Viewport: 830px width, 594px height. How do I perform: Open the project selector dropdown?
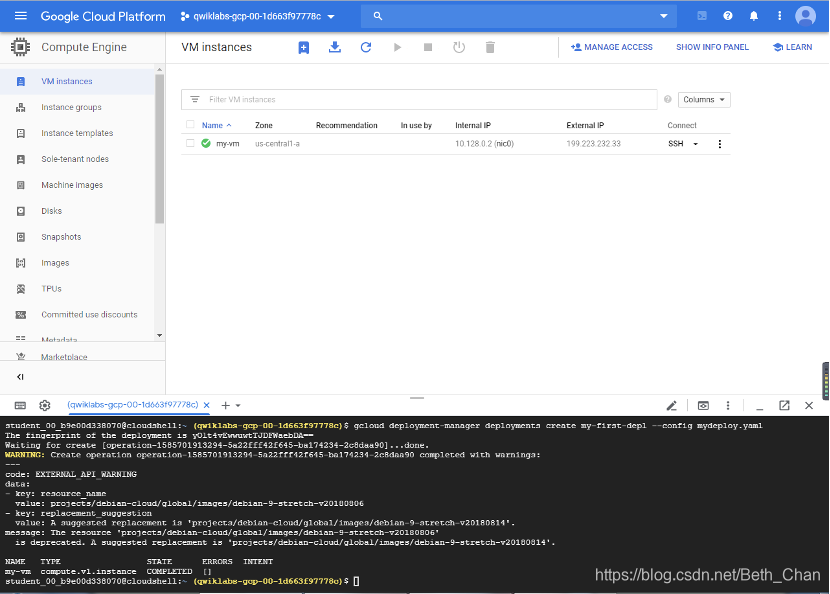tap(258, 16)
